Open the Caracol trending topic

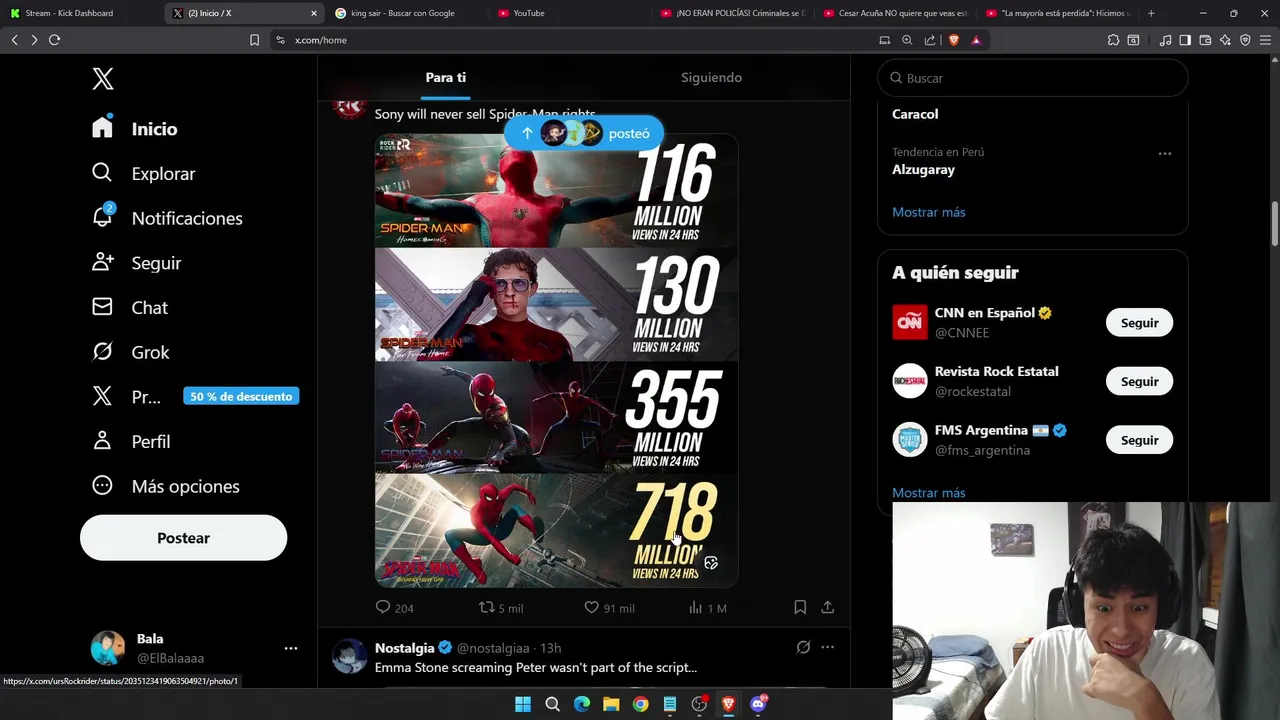click(x=915, y=114)
